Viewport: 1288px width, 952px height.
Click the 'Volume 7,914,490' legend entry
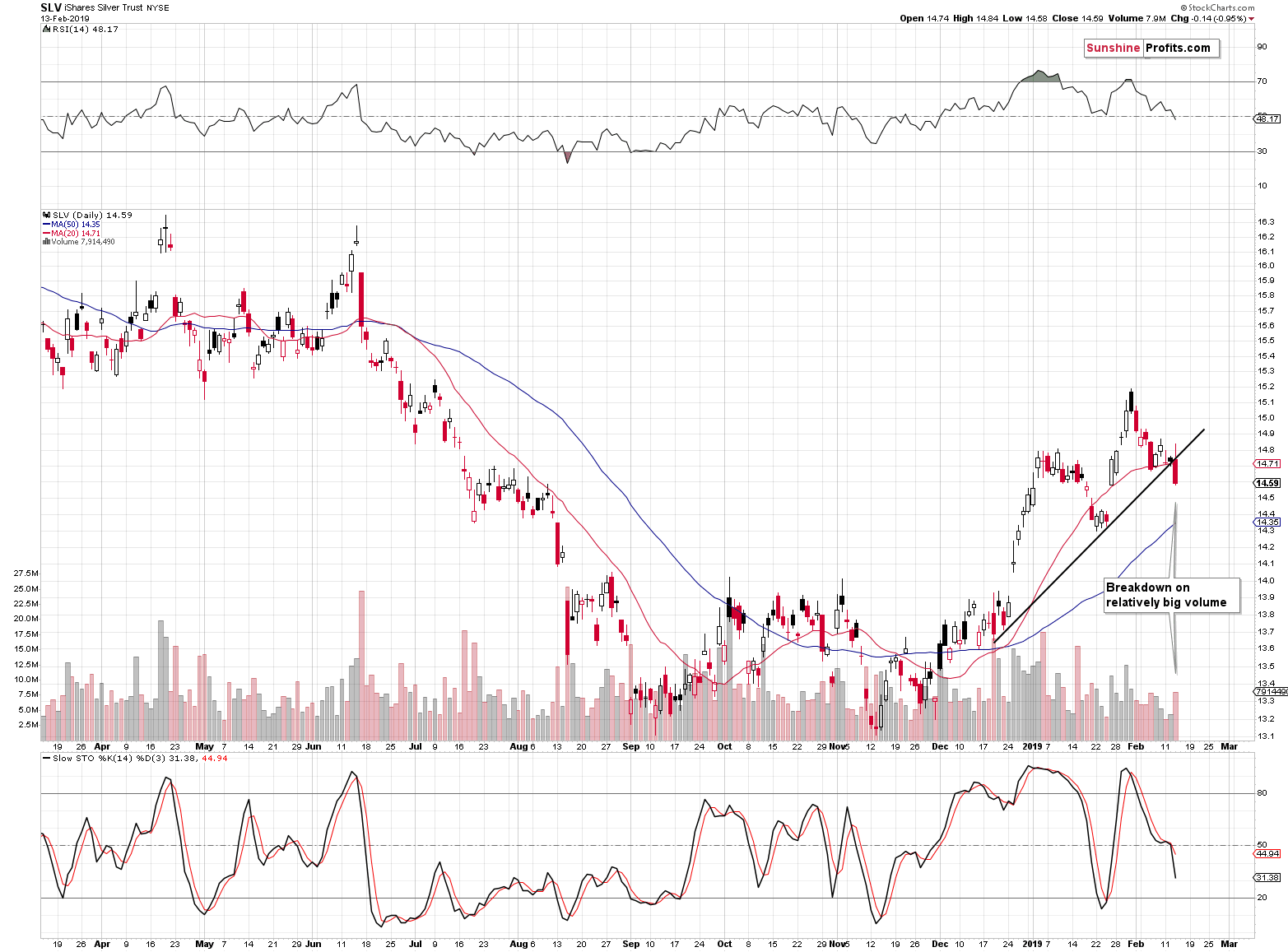tap(82, 242)
